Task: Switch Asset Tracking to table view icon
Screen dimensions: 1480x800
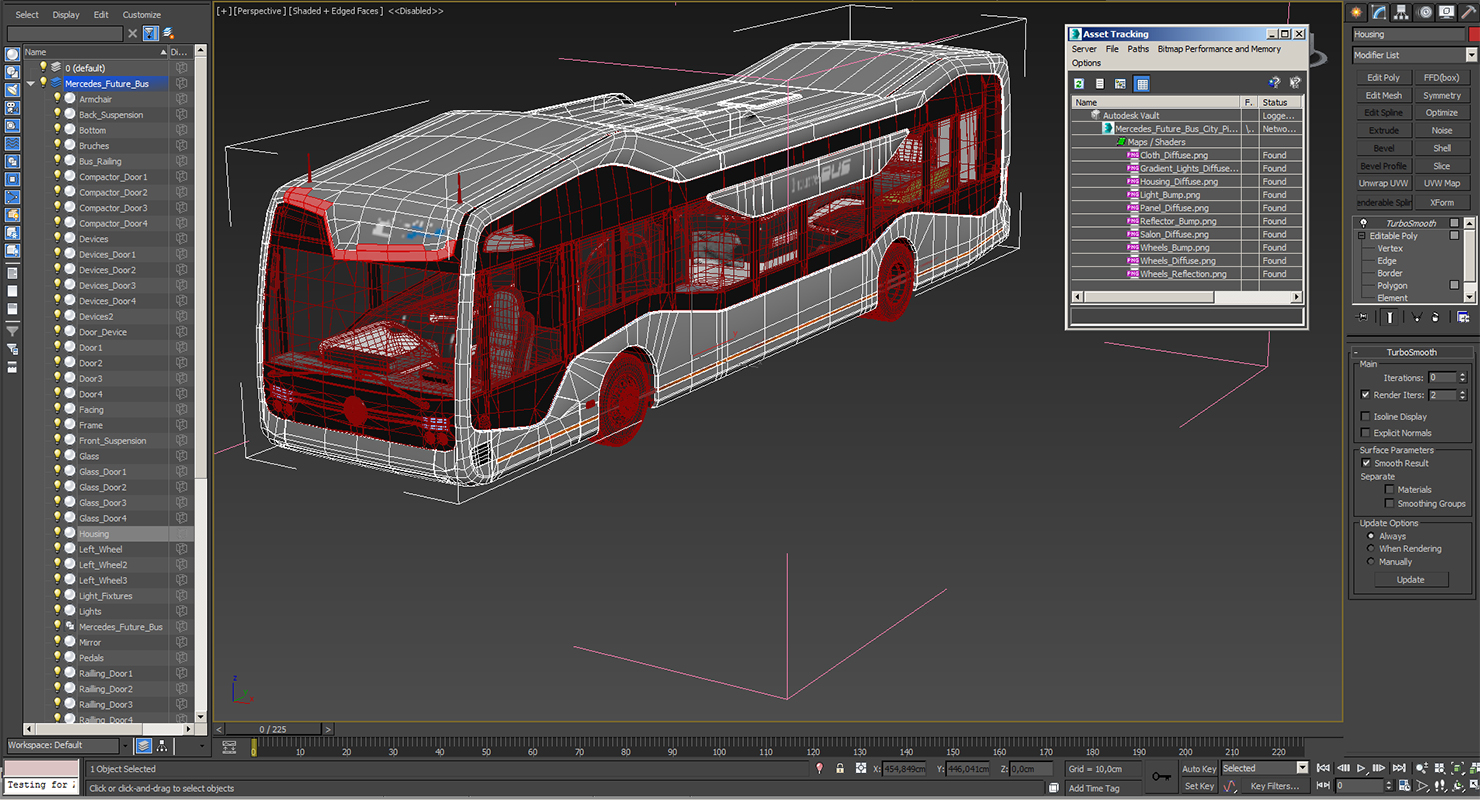Action: tap(1142, 84)
